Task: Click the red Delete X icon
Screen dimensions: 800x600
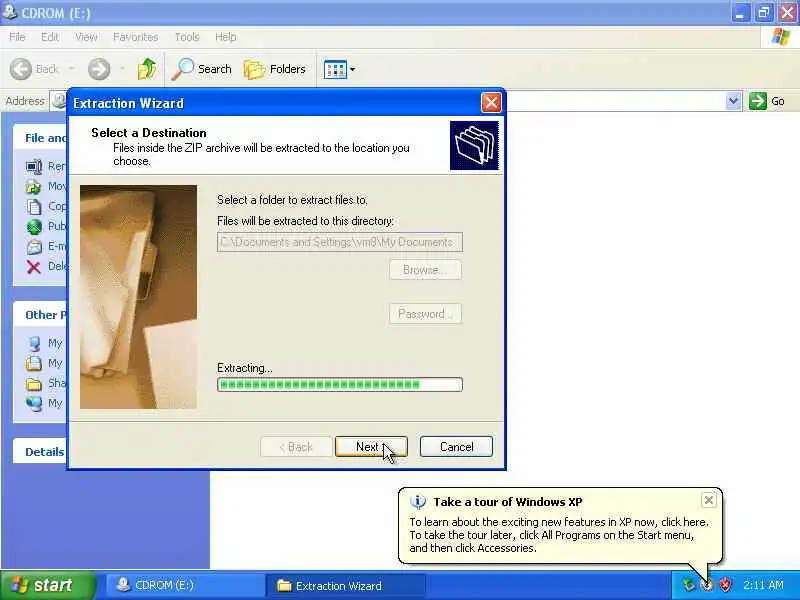Action: click(34, 266)
